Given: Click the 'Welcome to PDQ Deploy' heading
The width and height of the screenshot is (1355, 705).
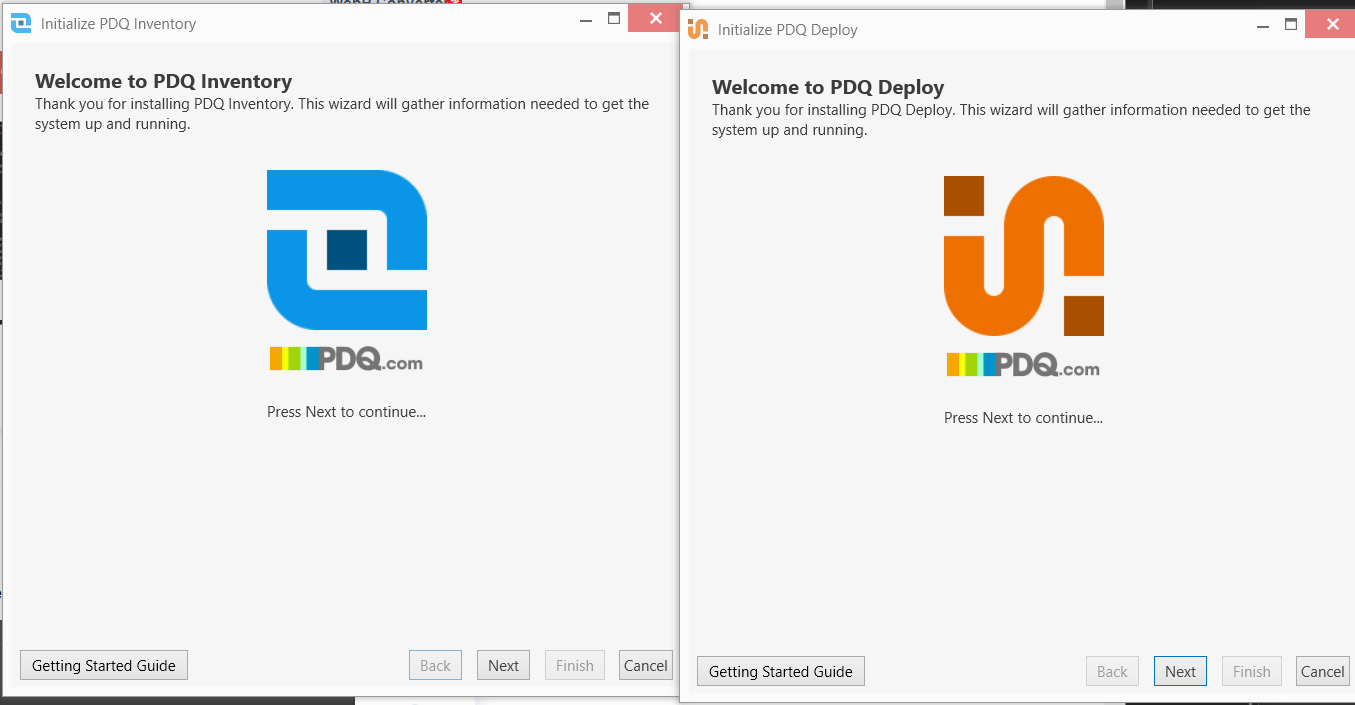Looking at the screenshot, I should [828, 88].
